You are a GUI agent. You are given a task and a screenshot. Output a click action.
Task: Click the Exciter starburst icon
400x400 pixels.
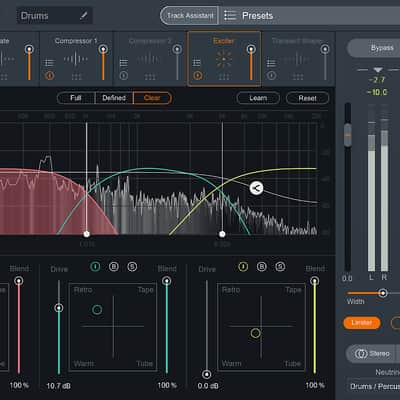click(224, 59)
